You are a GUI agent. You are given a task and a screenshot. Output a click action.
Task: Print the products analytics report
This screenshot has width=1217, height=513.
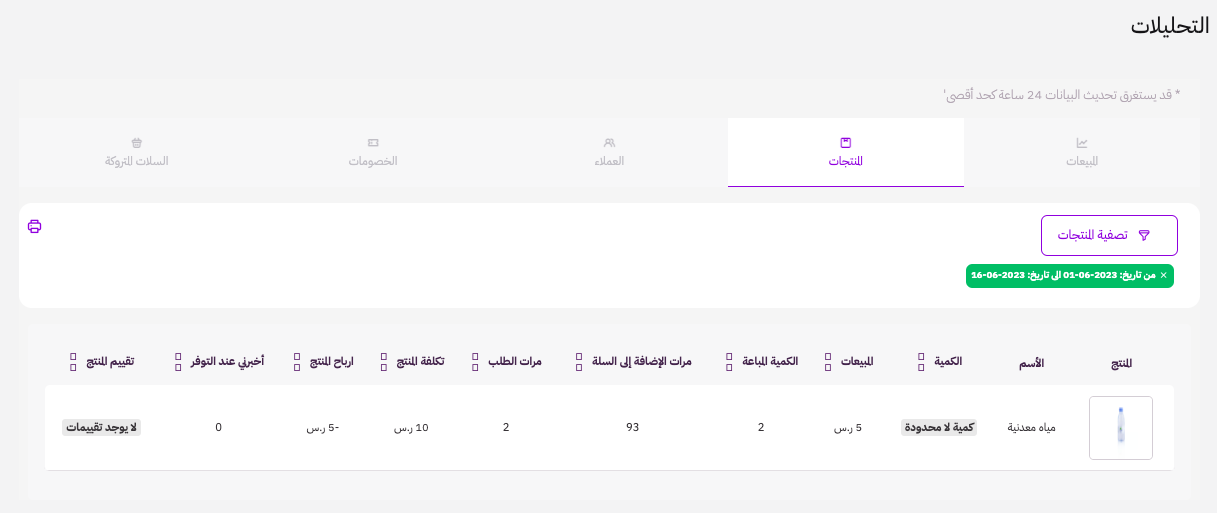35,226
